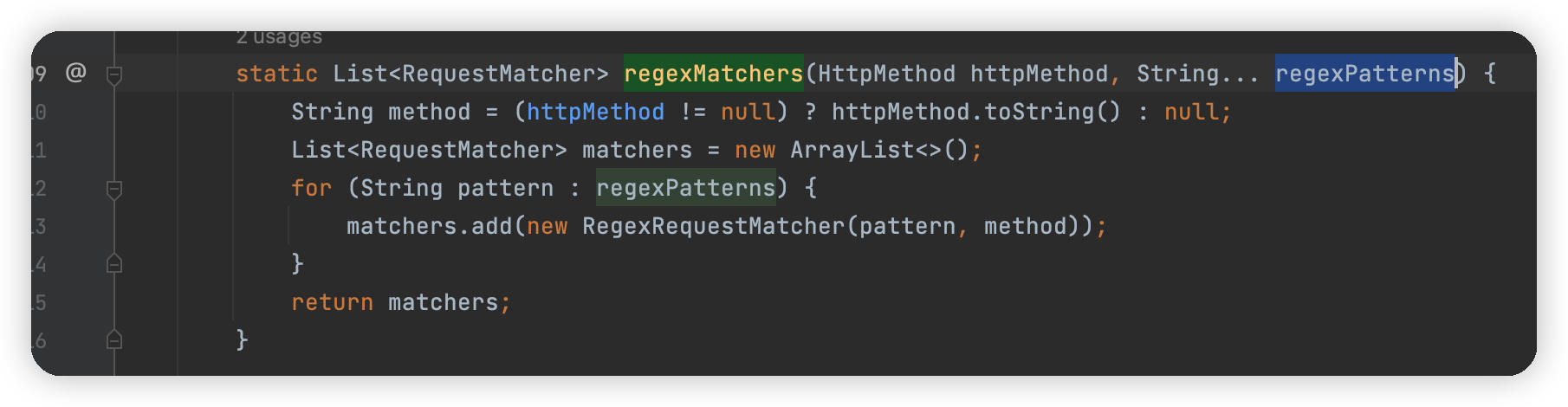The width and height of the screenshot is (1568, 407).
Task: Open the '2 usages' inlay hint
Action: 279,37
